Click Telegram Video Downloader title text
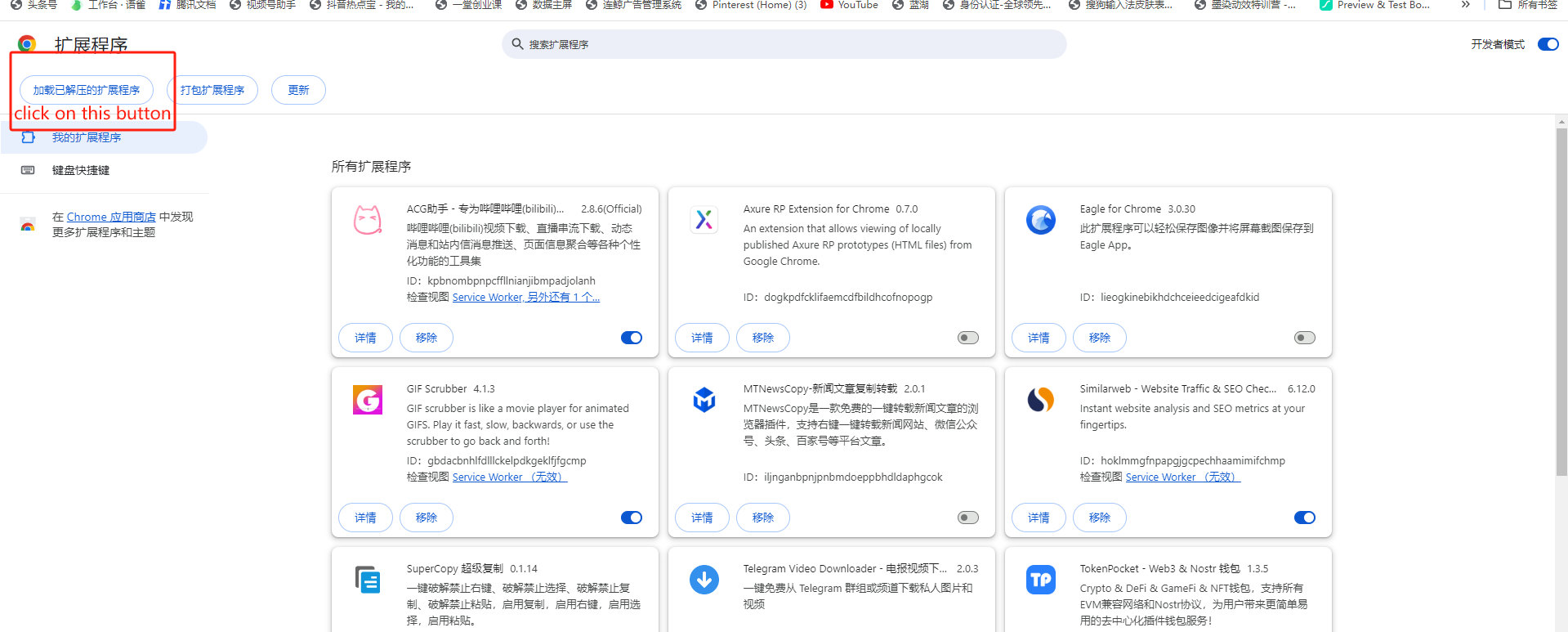The height and width of the screenshot is (632, 1568). (x=845, y=569)
